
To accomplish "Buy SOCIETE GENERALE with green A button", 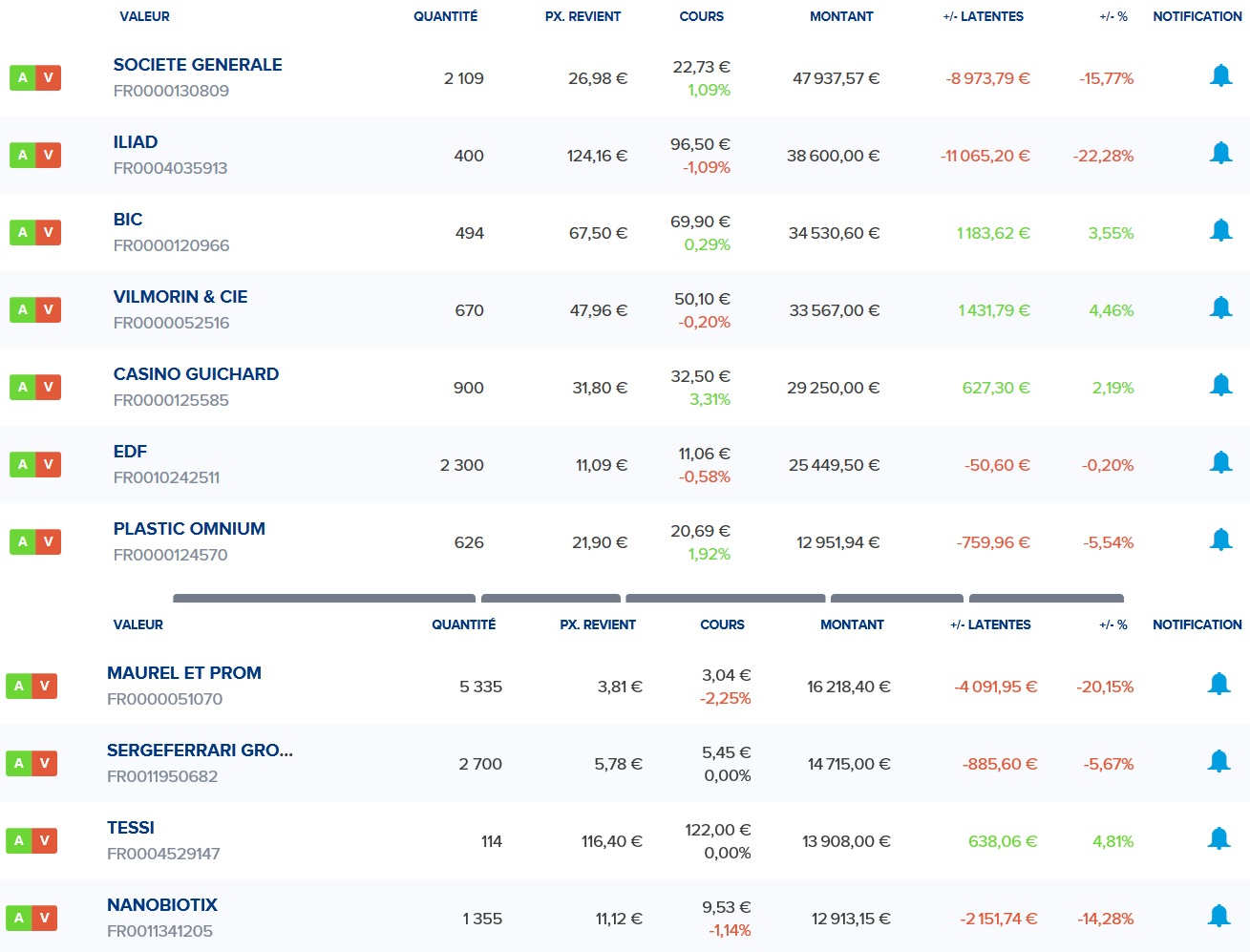I will click(23, 78).
